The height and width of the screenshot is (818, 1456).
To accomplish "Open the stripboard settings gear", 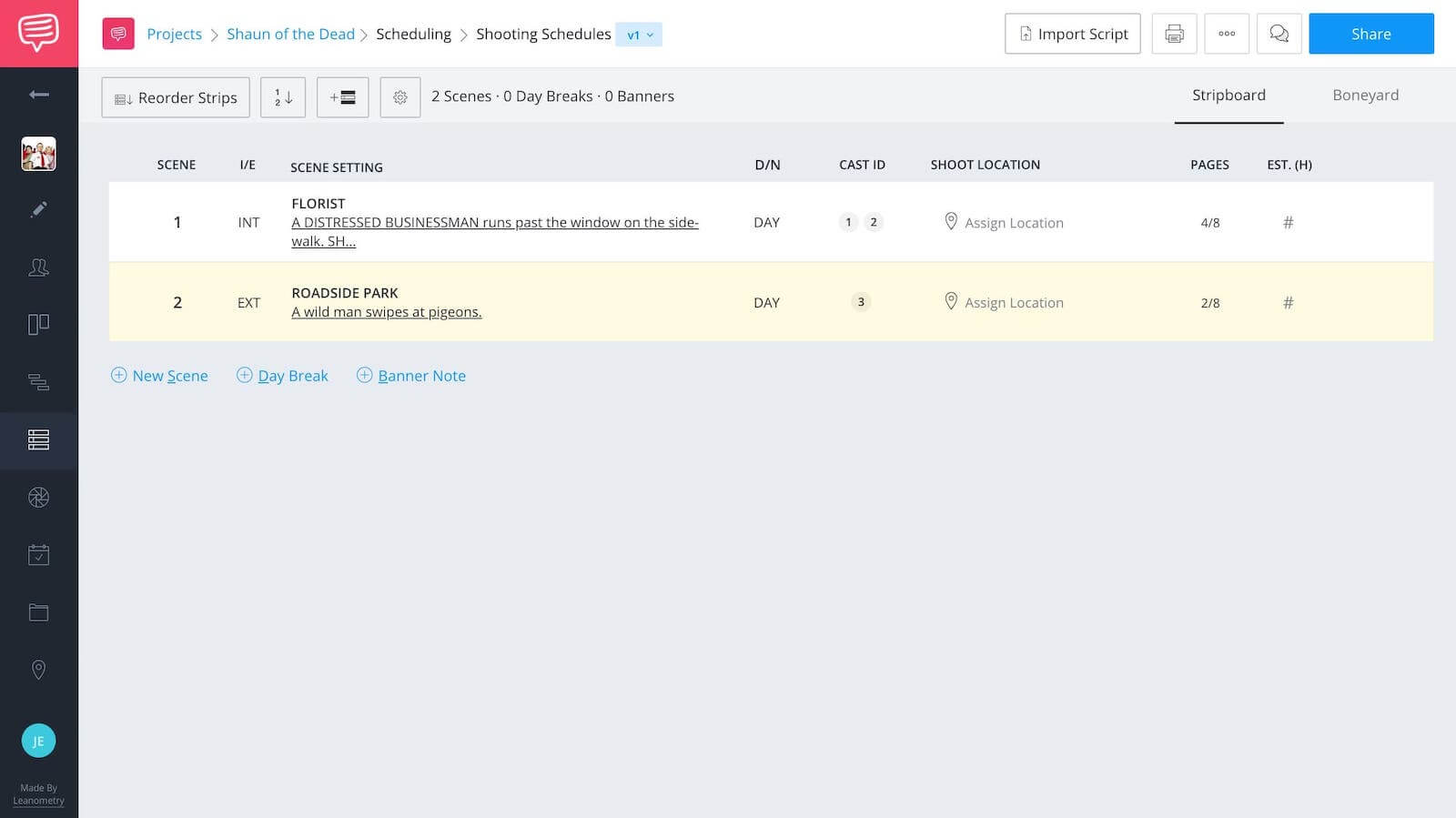I will pos(399,97).
